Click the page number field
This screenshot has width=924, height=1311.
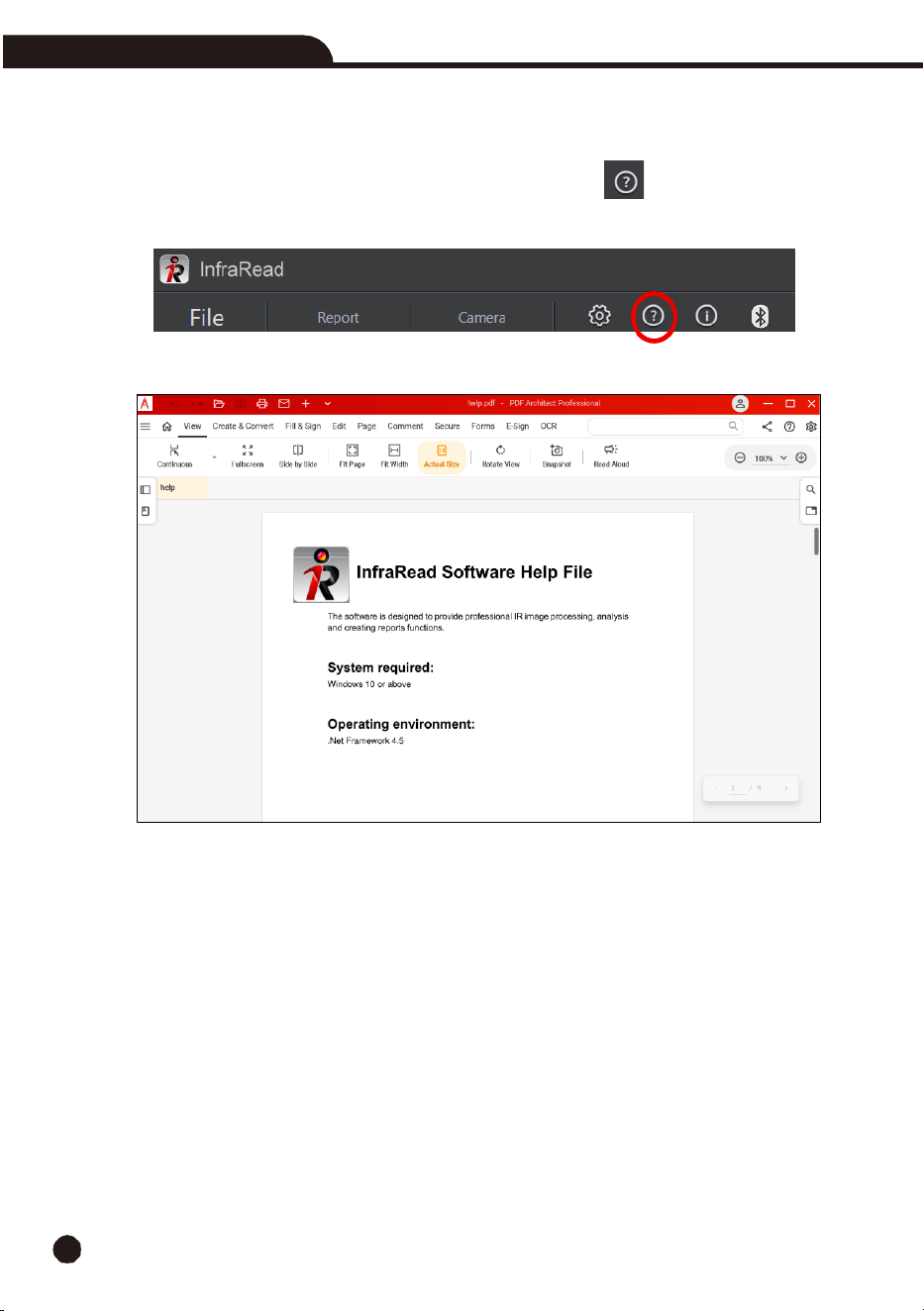coord(736,788)
